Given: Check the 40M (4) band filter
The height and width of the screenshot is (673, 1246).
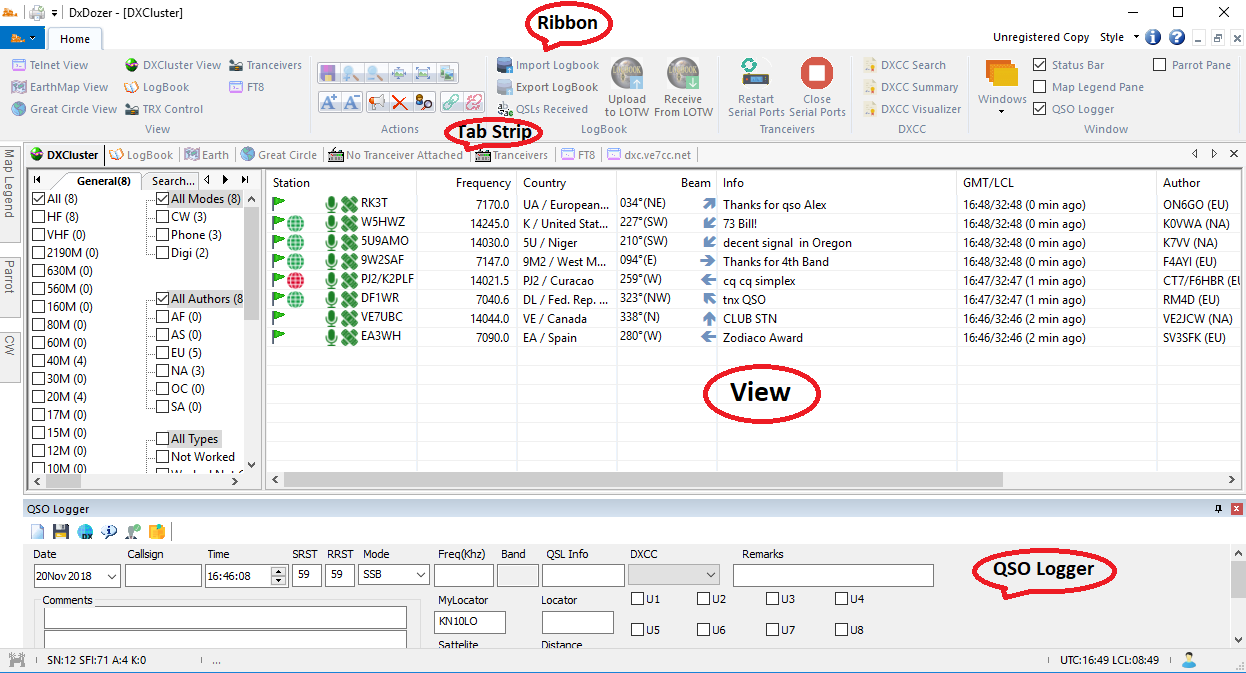Looking at the screenshot, I should [x=39, y=361].
